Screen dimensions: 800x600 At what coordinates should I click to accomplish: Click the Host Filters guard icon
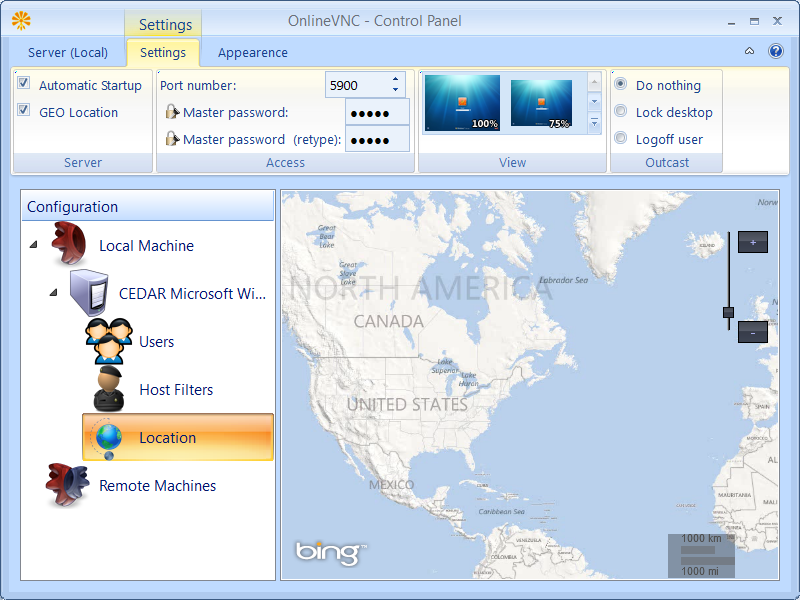tap(109, 389)
